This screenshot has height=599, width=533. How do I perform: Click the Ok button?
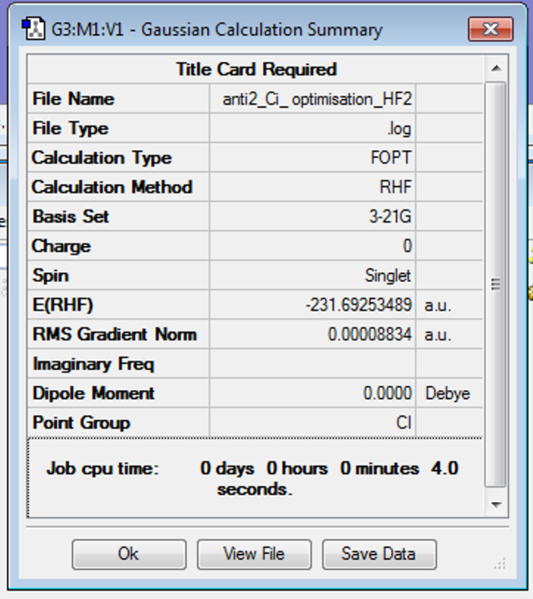[129, 554]
